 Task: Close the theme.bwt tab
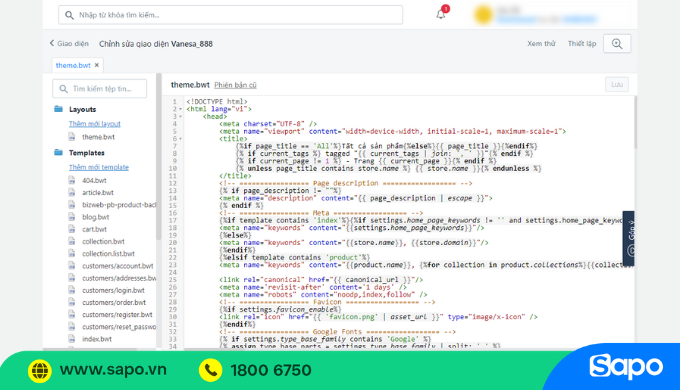click(x=97, y=65)
